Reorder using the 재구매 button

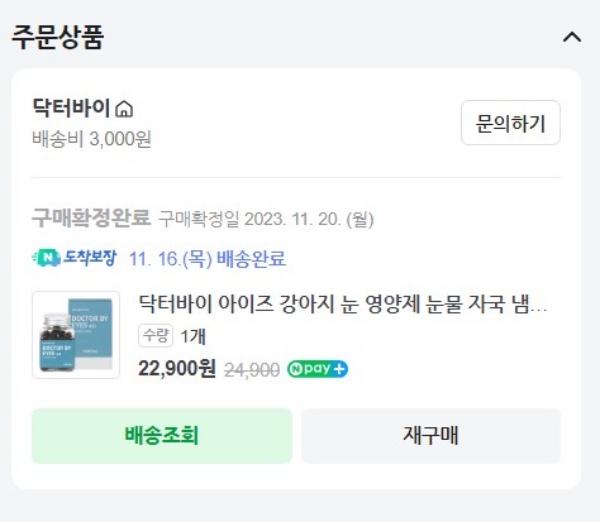click(431, 436)
